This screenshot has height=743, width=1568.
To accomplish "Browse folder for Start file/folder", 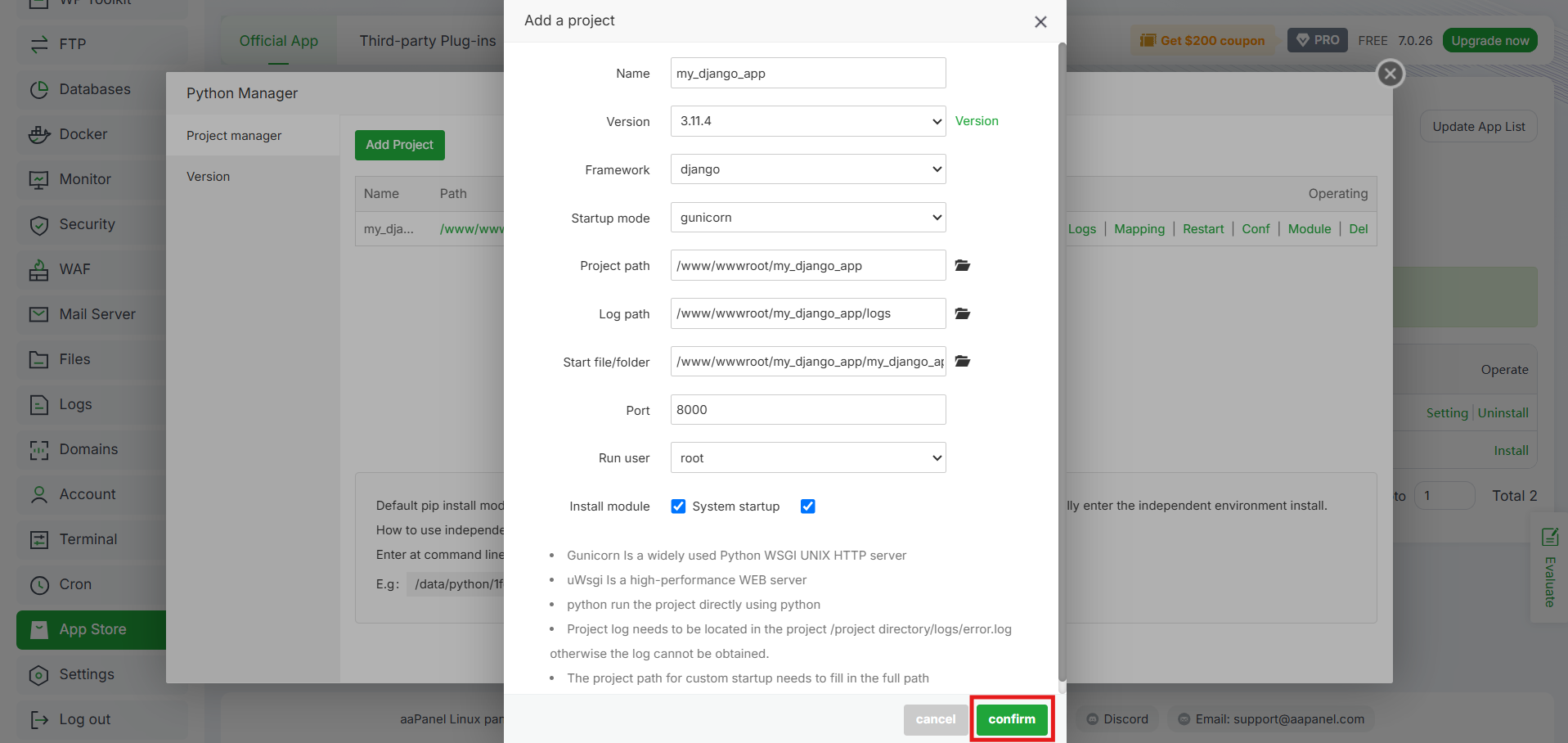I will coord(963,361).
